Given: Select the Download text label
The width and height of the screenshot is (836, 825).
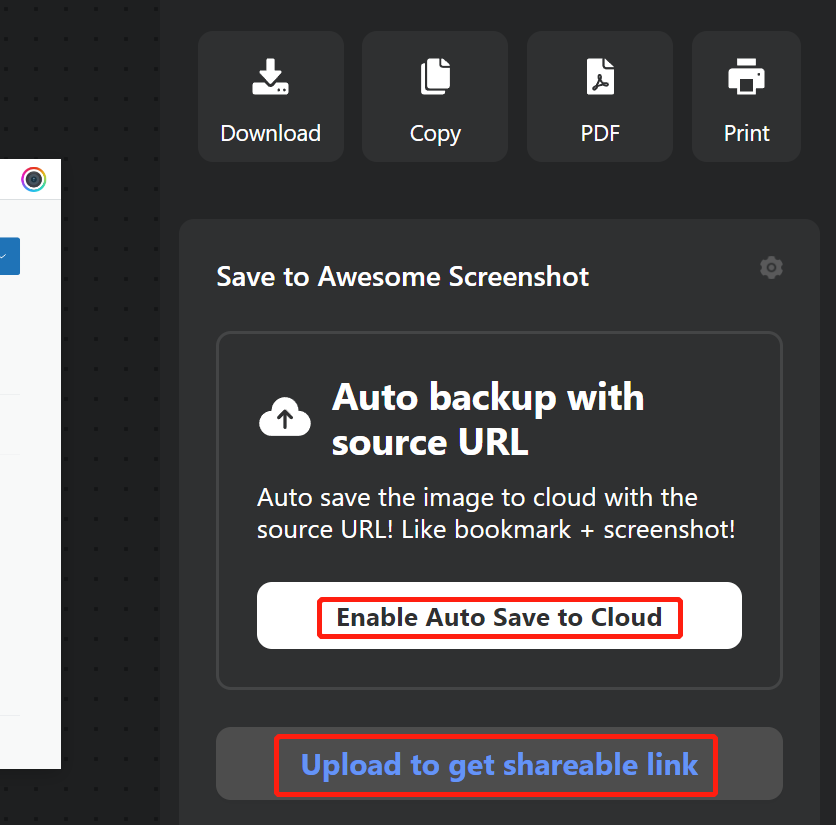Looking at the screenshot, I should (270, 133).
